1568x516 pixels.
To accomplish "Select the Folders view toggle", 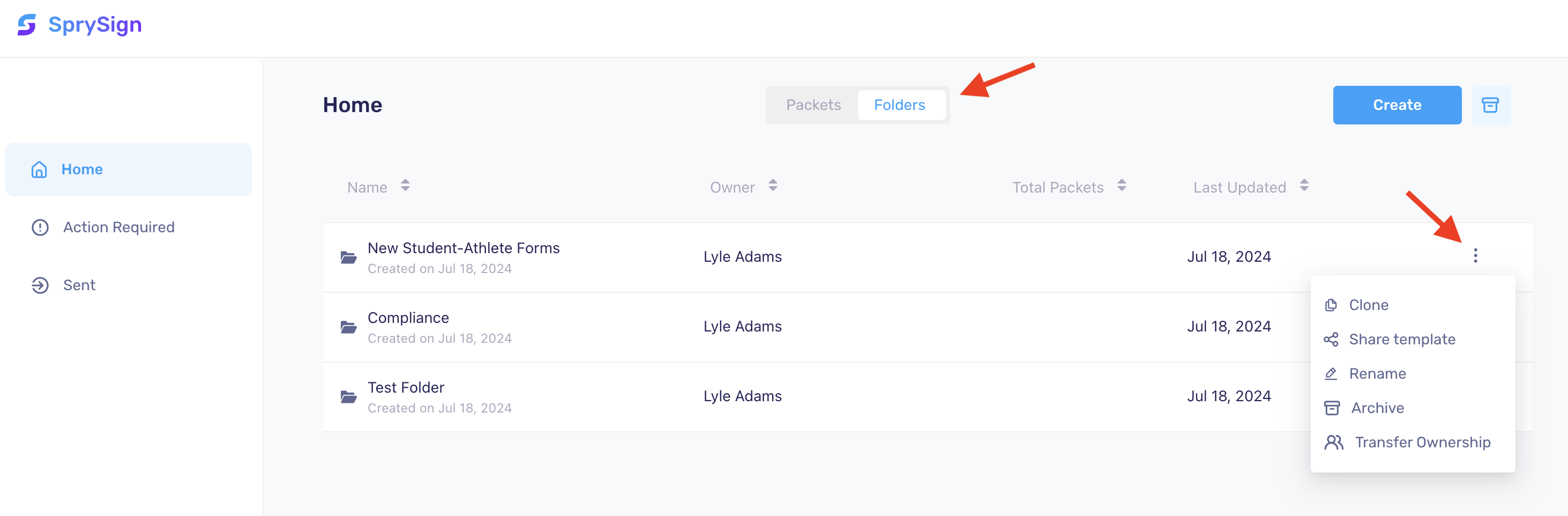I will (x=899, y=105).
